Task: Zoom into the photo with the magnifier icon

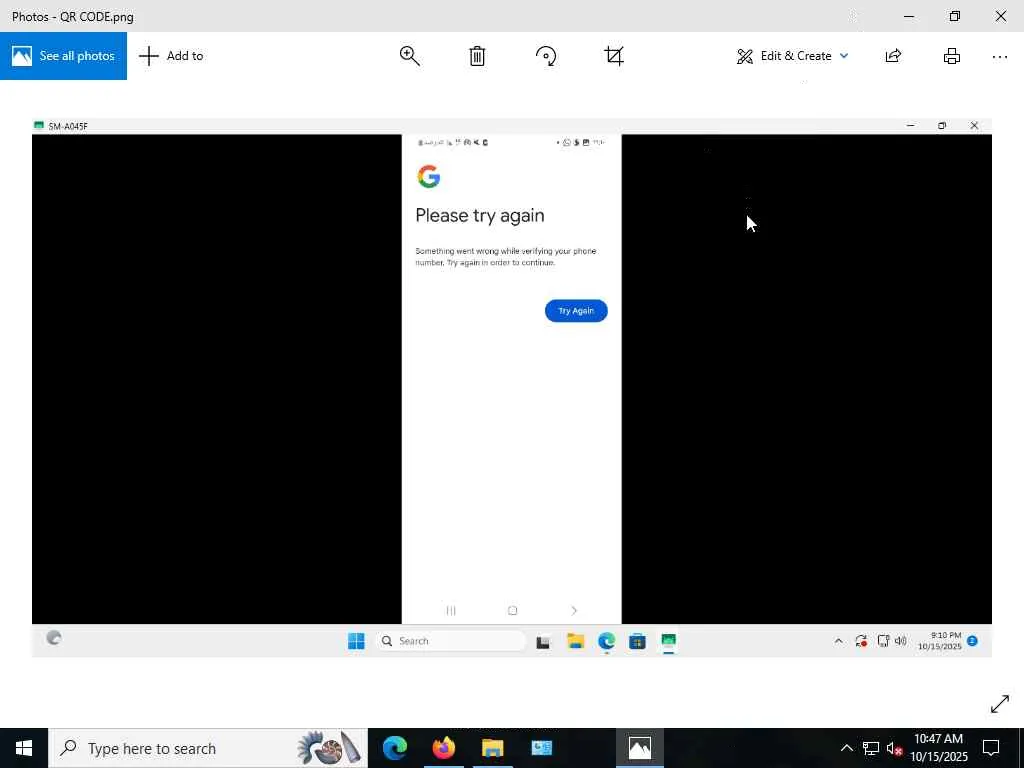Action: pyautogui.click(x=409, y=56)
